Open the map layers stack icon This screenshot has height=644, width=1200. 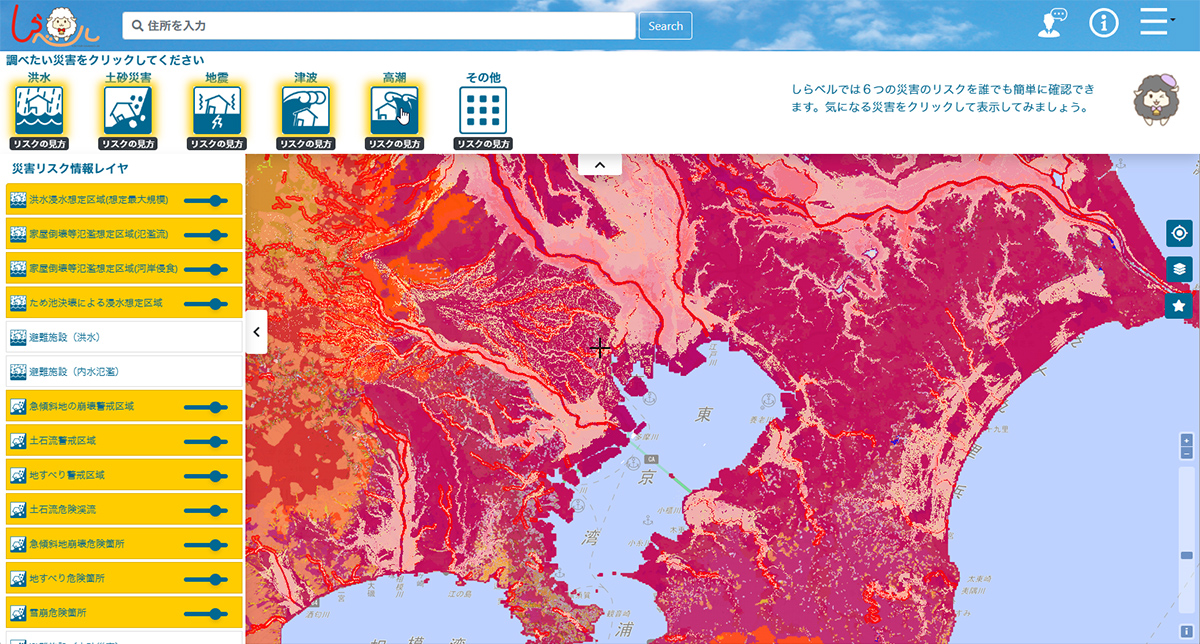pos(1179,269)
